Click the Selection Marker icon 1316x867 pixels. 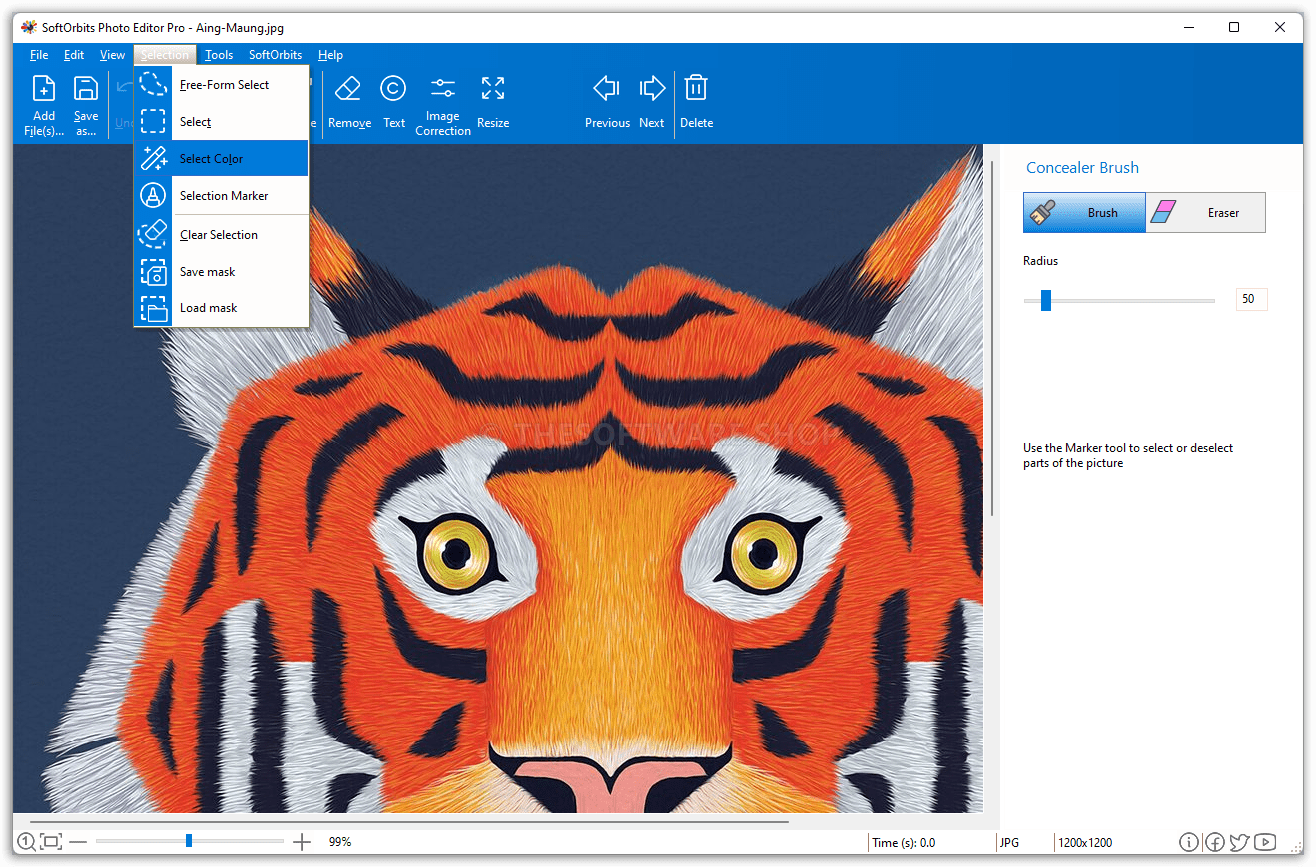153,195
